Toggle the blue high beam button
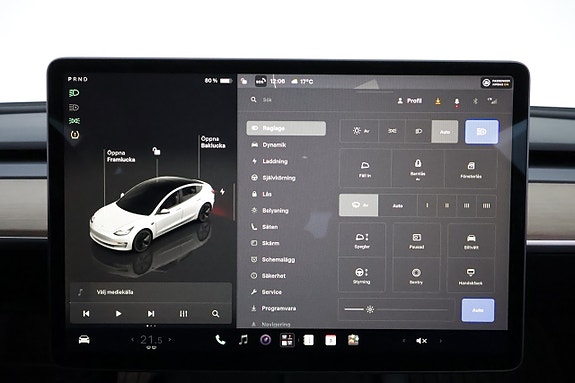The width and height of the screenshot is (575, 383). (481, 132)
